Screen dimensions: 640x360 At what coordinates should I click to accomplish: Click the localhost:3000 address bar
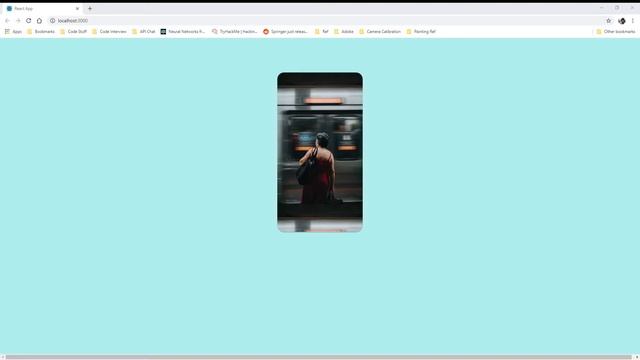(327, 21)
